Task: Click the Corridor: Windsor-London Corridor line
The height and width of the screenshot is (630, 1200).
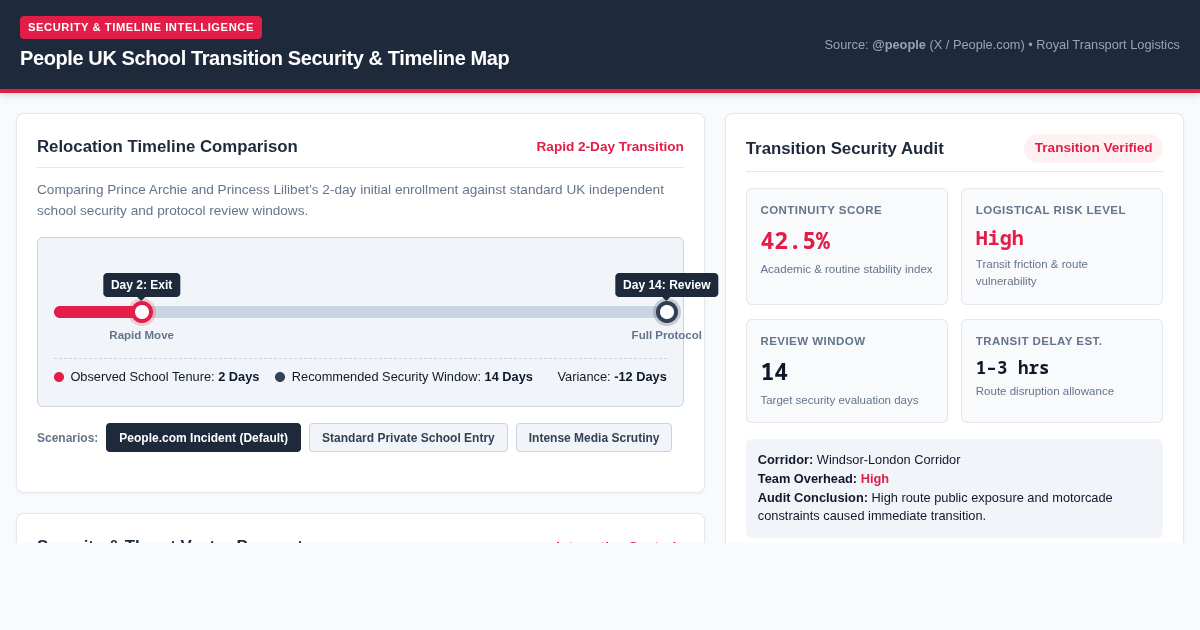Action: [859, 460]
